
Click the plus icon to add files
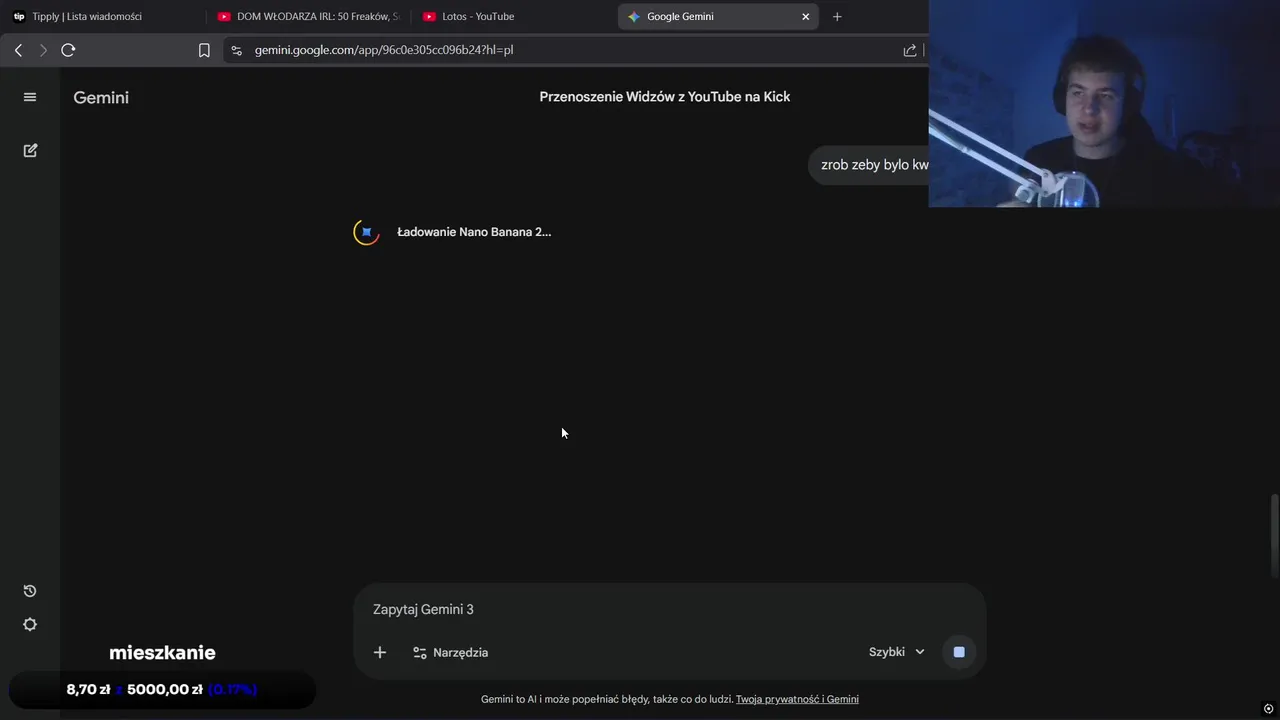tap(380, 652)
